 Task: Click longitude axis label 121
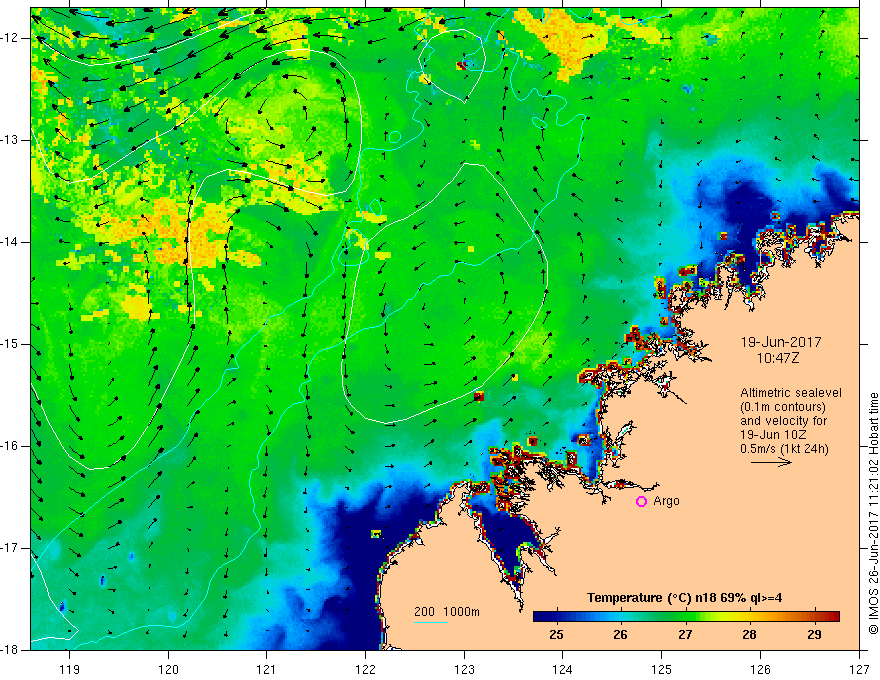(267, 669)
